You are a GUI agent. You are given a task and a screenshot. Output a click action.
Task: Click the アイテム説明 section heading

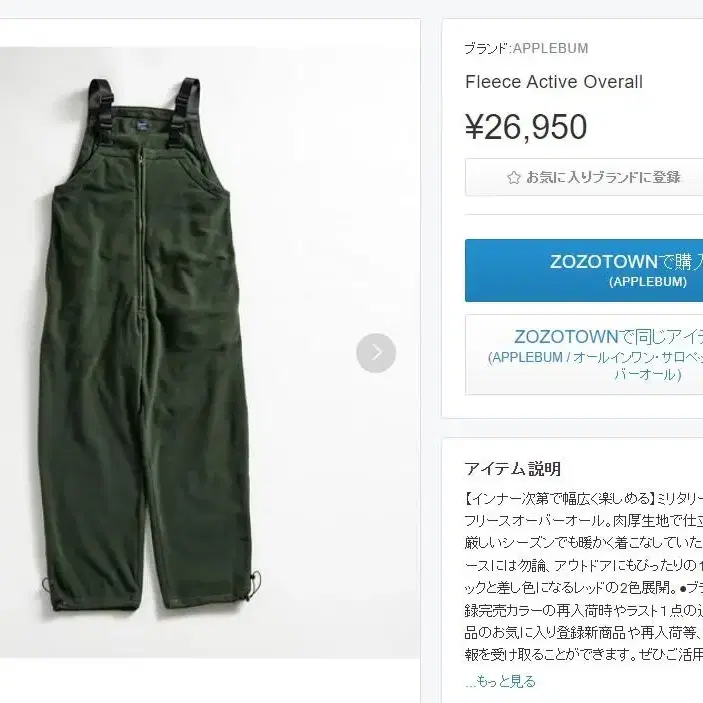512,469
